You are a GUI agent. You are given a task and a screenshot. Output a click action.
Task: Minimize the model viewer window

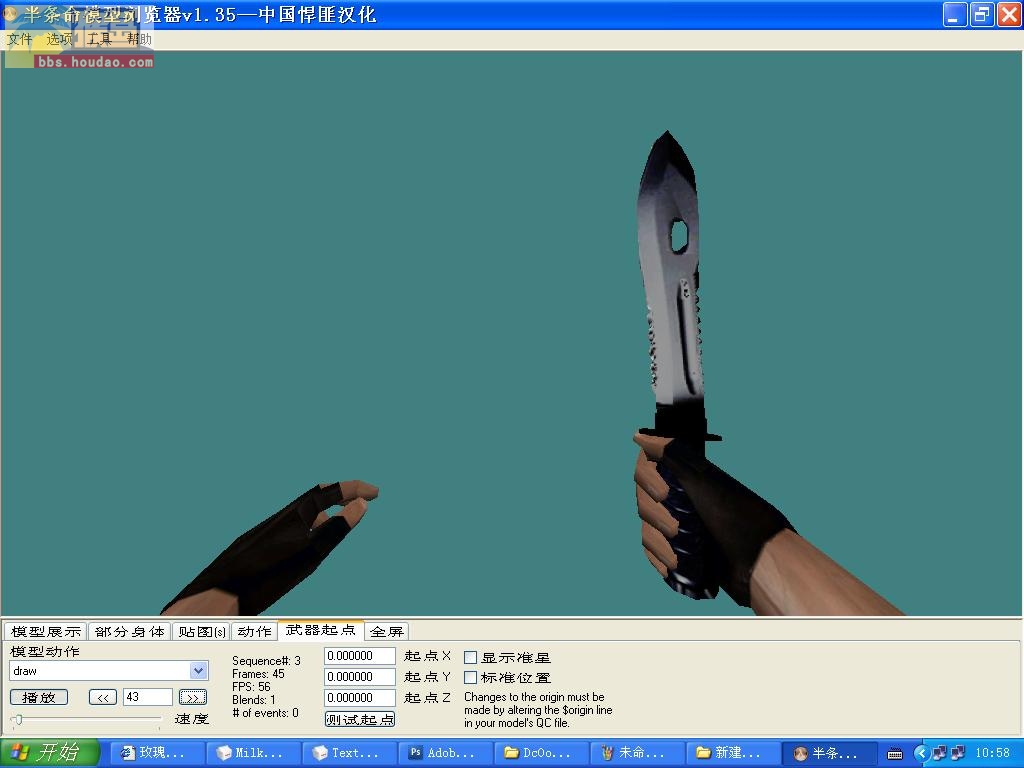(955, 14)
